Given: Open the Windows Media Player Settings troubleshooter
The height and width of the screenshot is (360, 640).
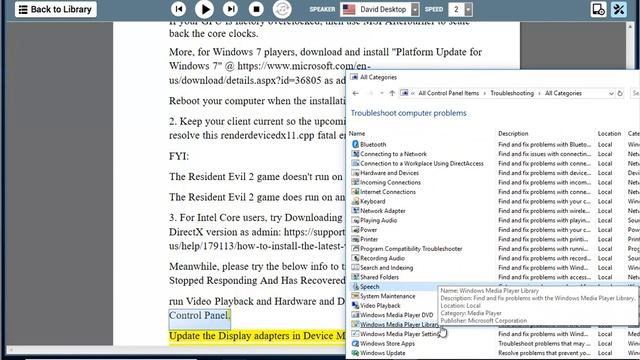Looking at the screenshot, I should pos(396,334).
